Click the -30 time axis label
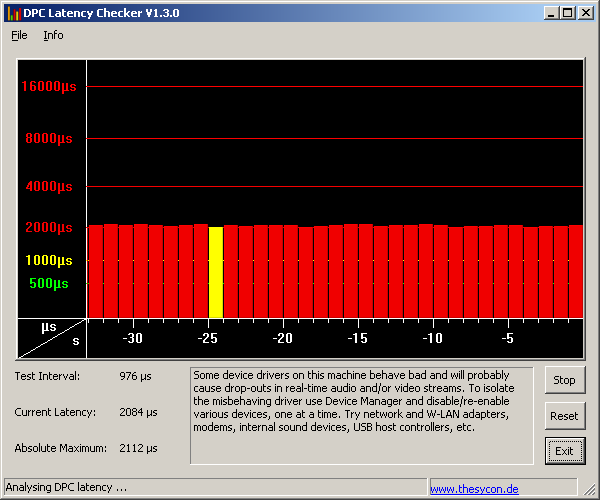 (132, 338)
